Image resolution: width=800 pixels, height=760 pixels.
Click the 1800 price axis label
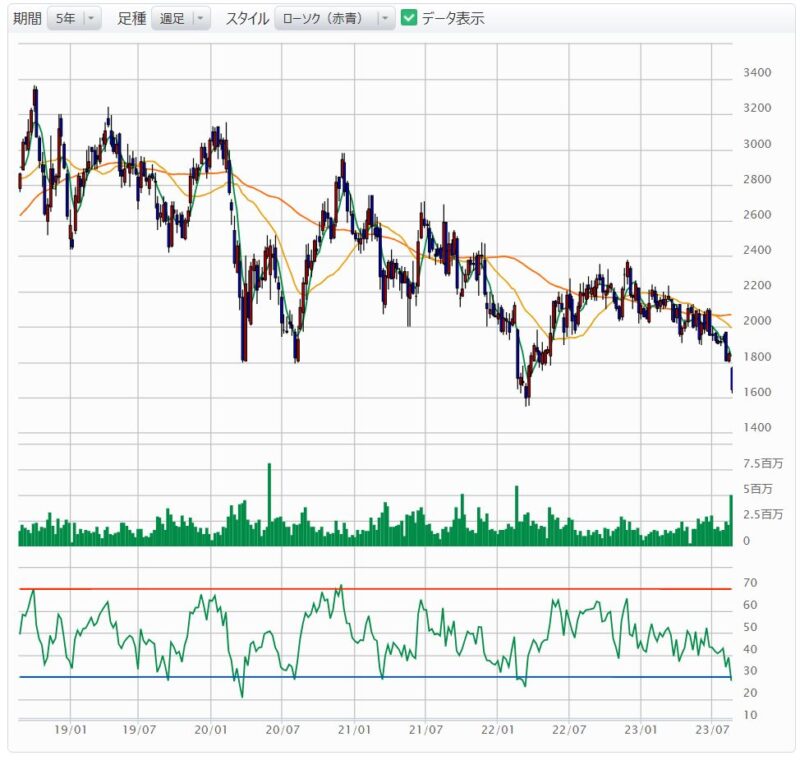(757, 357)
